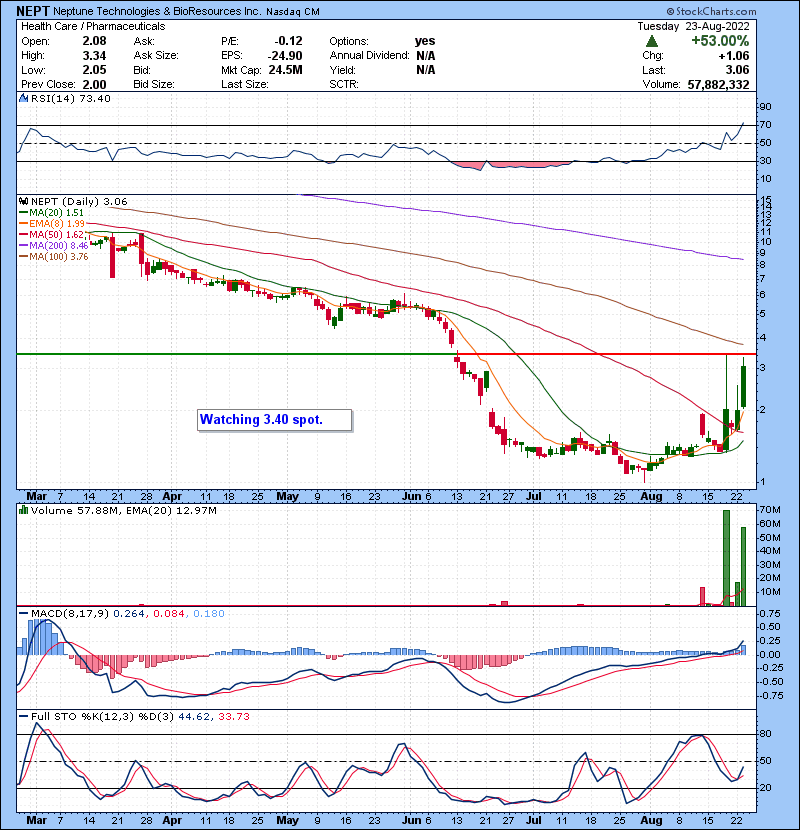The image size is (800, 830).
Task: Click the NEPT ticker symbol in header
Action: tap(32, 10)
